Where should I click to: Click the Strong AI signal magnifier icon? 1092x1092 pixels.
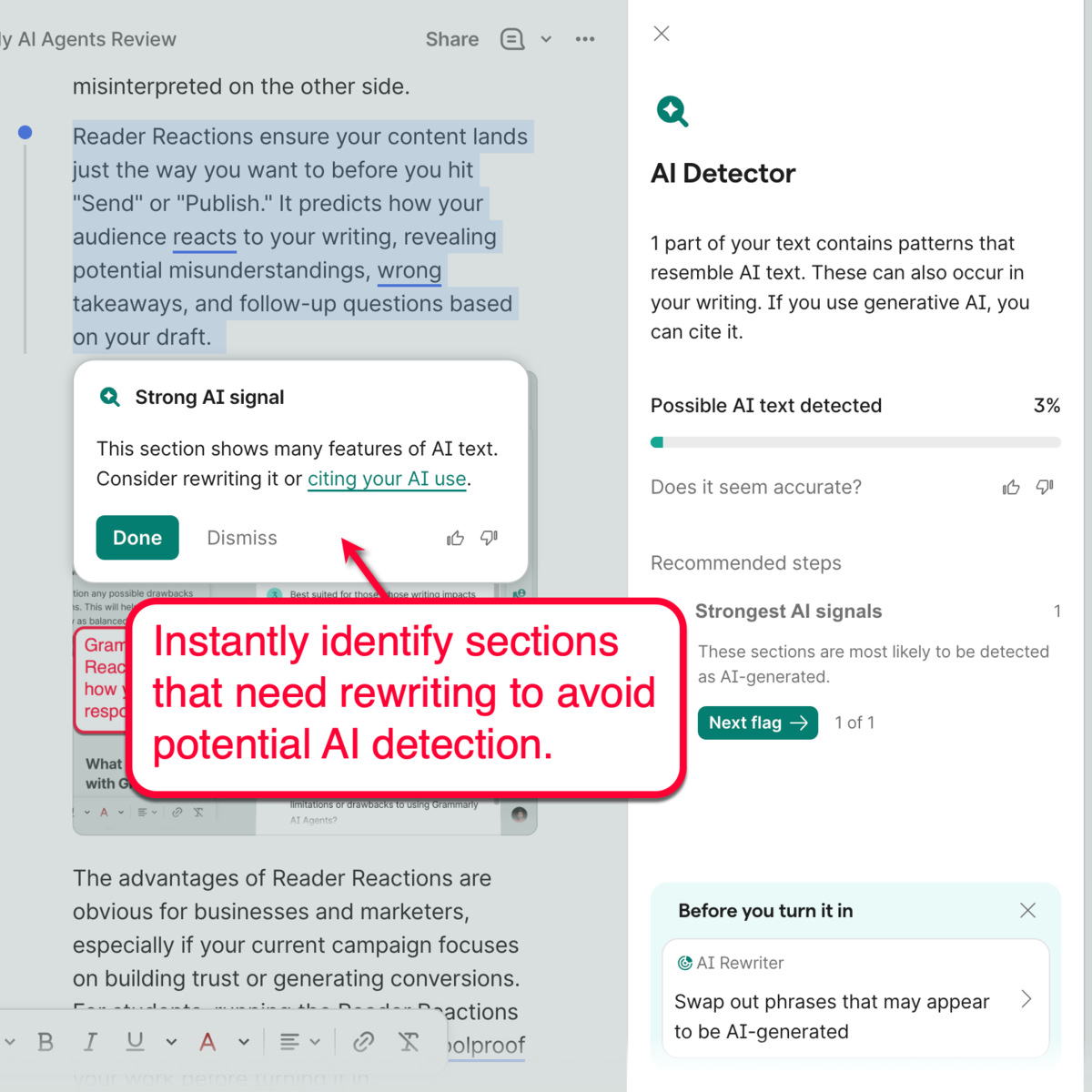(x=110, y=398)
